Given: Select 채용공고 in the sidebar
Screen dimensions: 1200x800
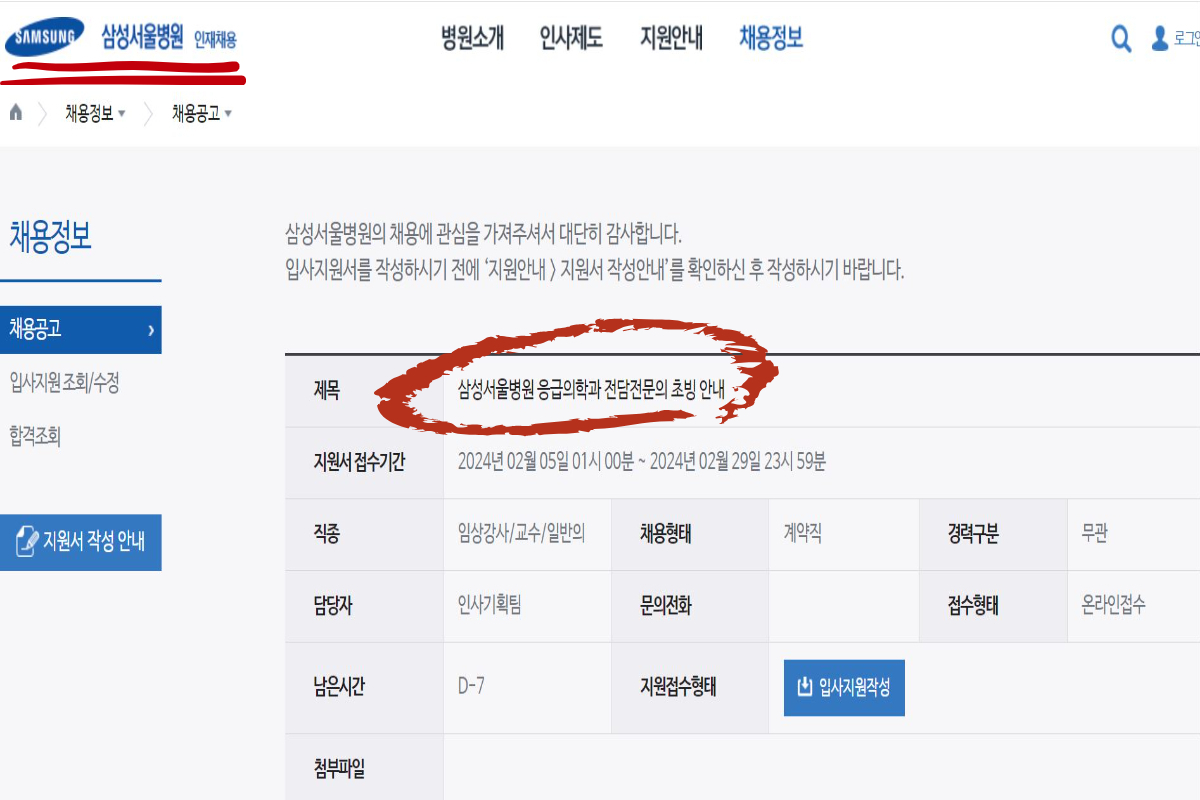Looking at the screenshot, I should click(80, 330).
